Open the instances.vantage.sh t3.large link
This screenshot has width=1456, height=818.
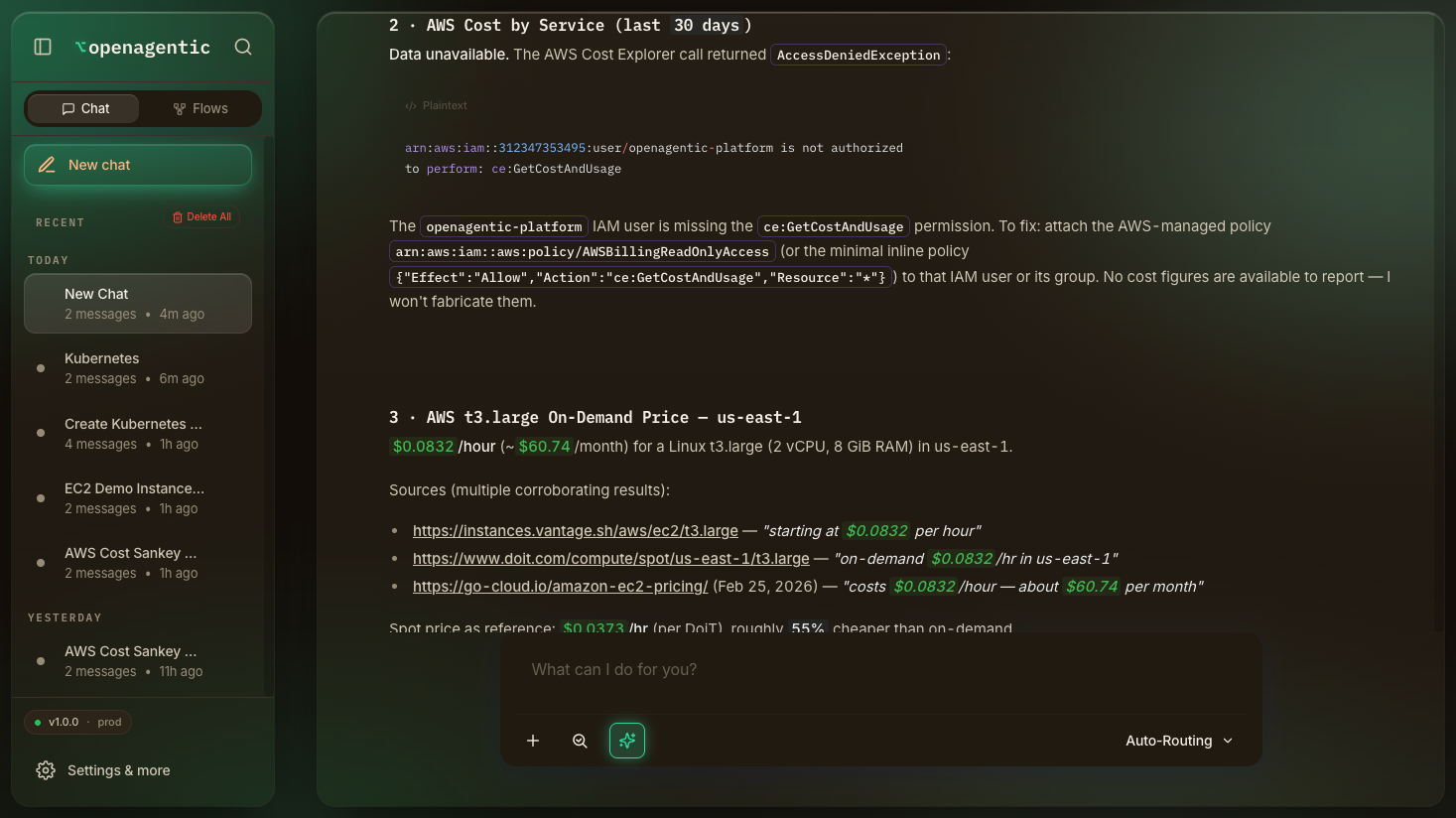click(x=576, y=531)
